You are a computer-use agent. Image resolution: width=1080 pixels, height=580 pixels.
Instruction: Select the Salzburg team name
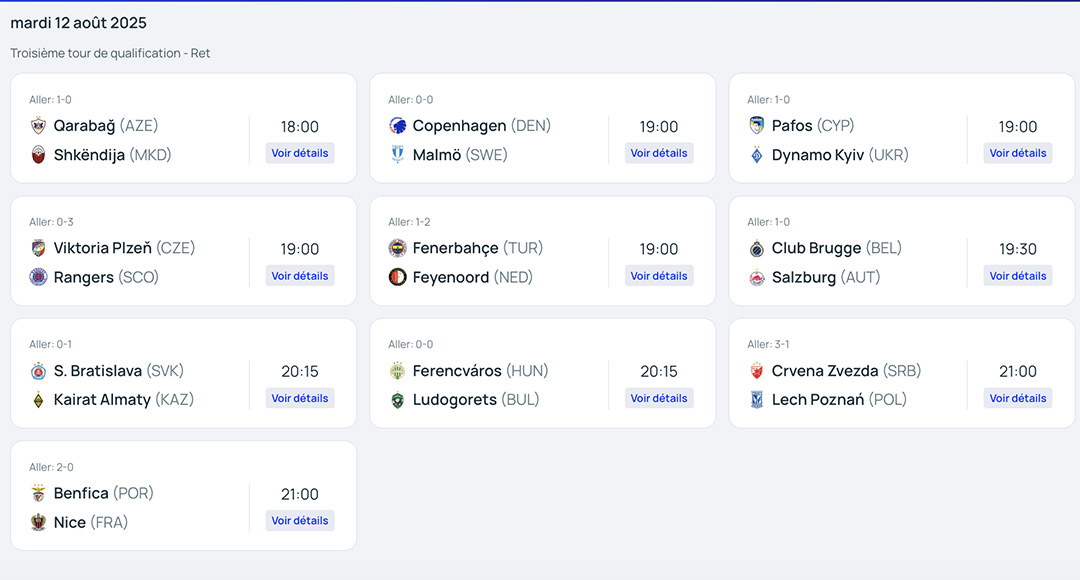coord(803,277)
